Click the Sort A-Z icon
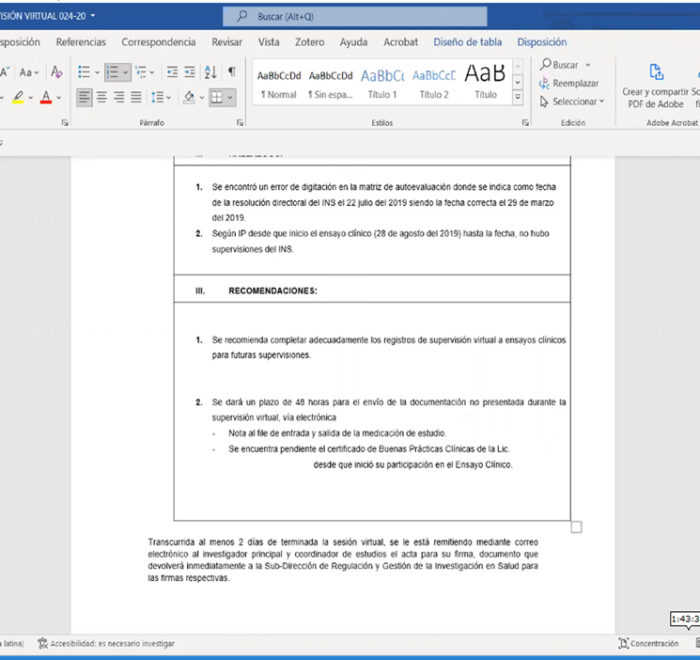The width and height of the screenshot is (700, 660). 210,72
